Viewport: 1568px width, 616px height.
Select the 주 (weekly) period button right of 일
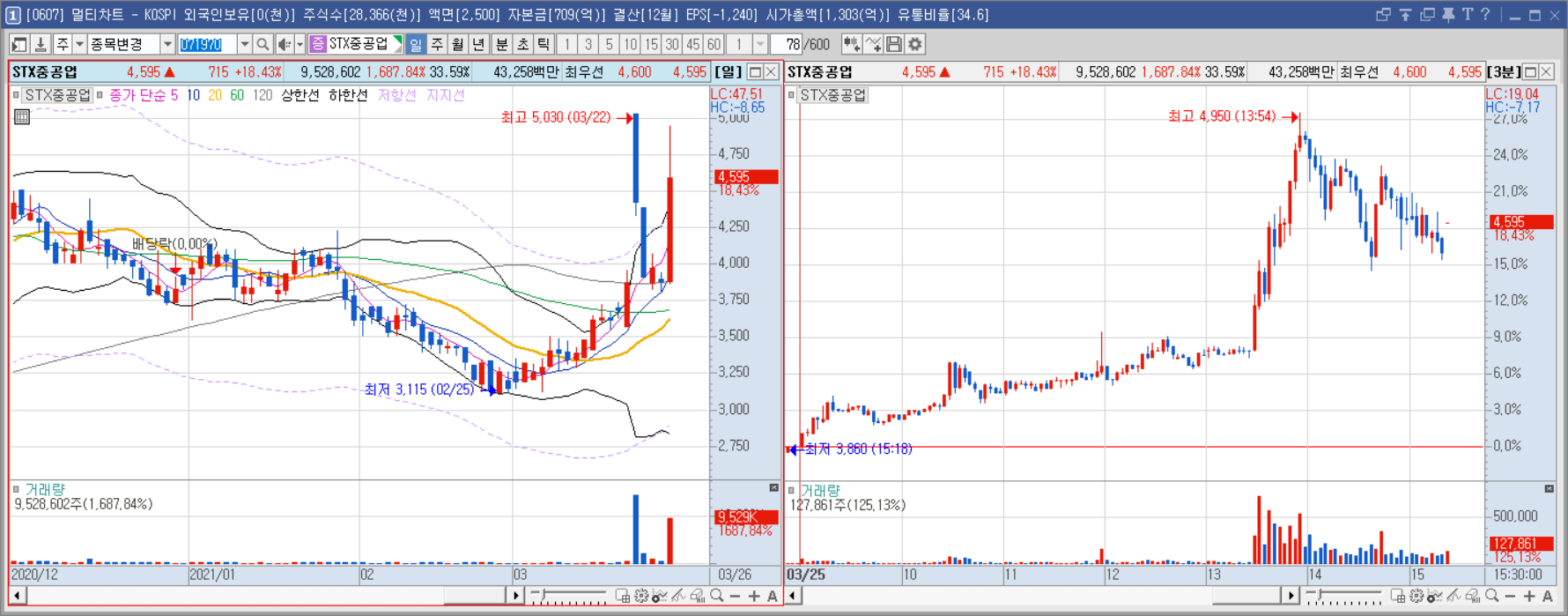[437, 44]
